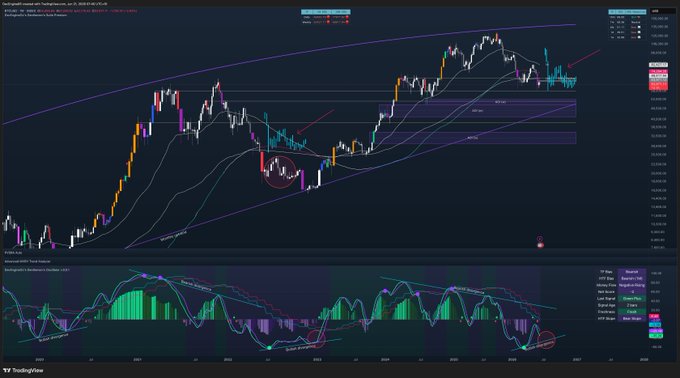Click the 'Bear Slope' HTF Slope cell

[632, 318]
